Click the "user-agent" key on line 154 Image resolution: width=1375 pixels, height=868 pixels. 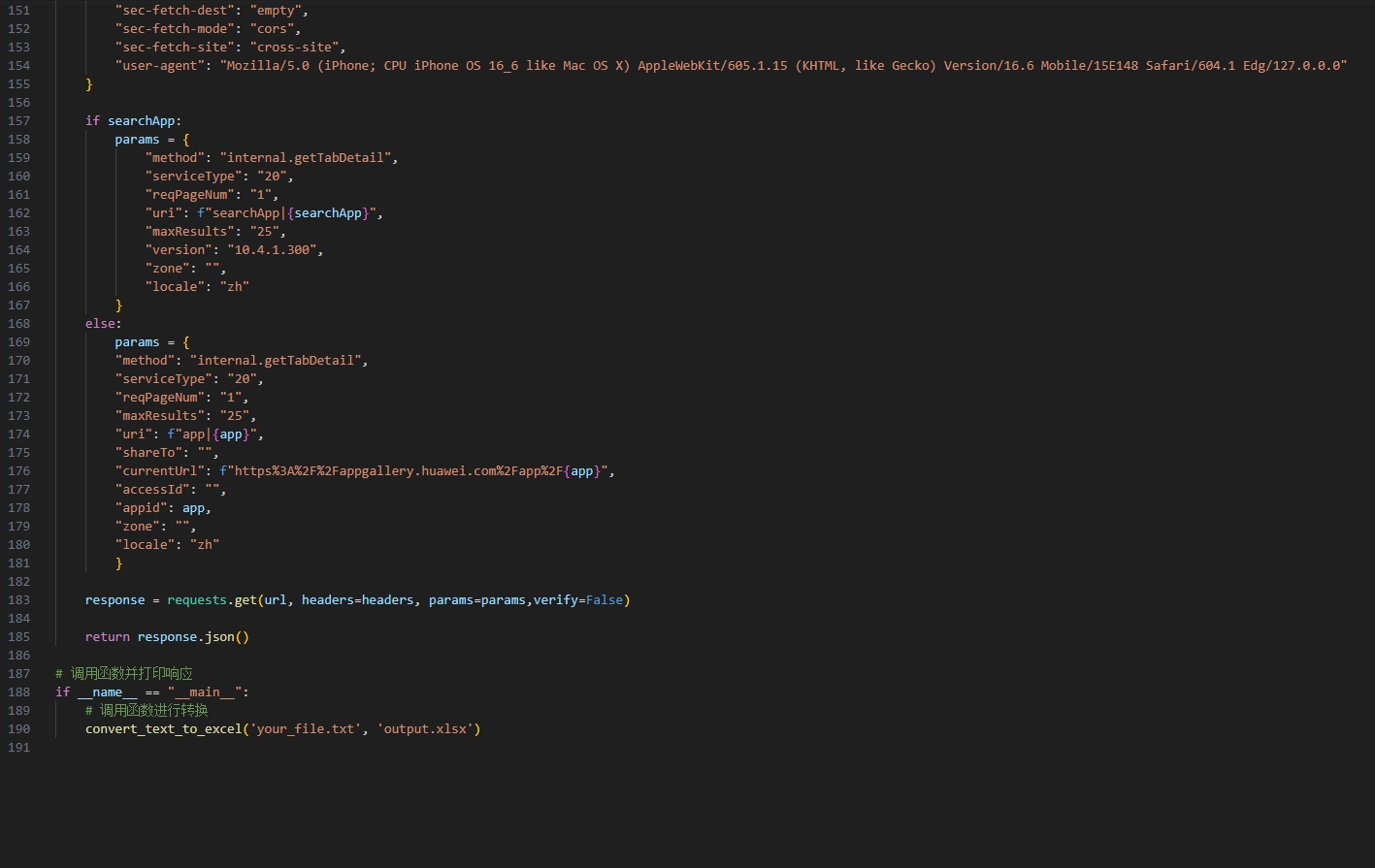(x=160, y=66)
